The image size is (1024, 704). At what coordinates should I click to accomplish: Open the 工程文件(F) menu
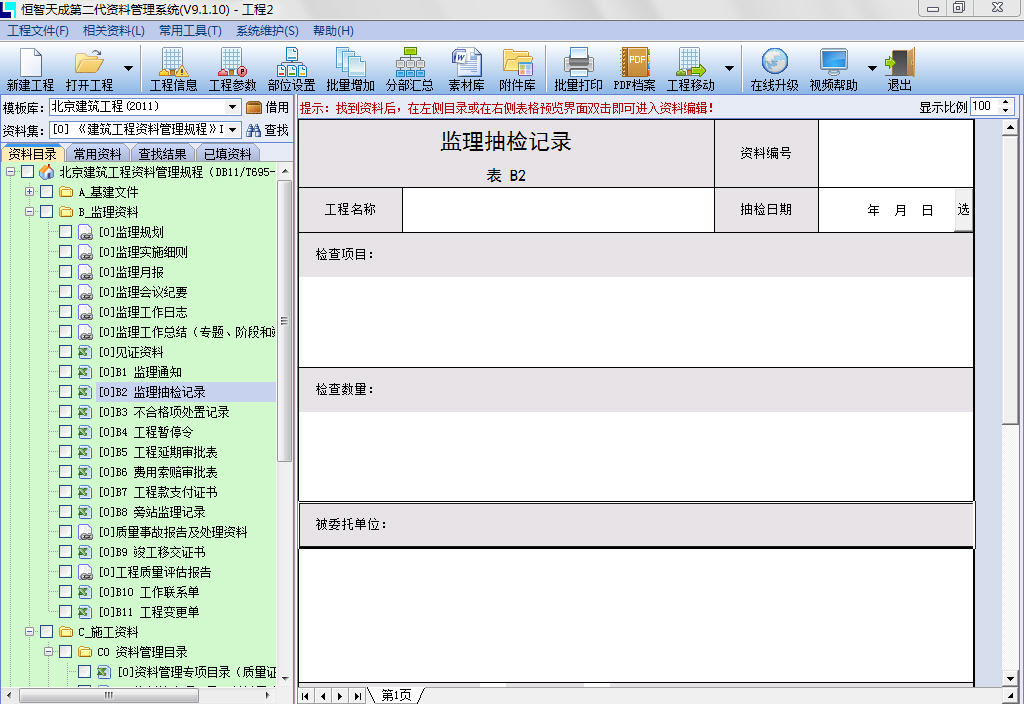(x=38, y=31)
